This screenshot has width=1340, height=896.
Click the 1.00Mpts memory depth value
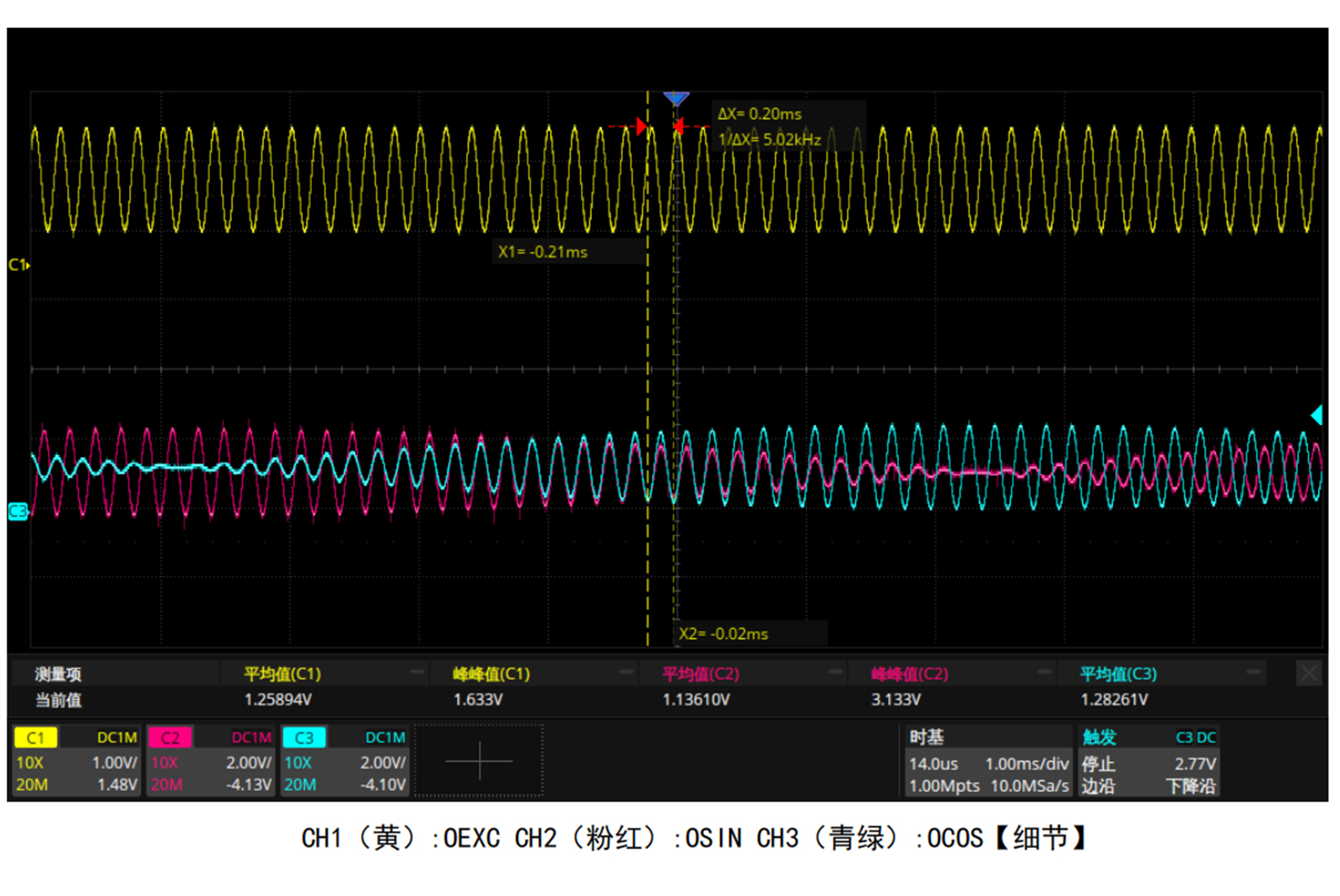point(944,786)
